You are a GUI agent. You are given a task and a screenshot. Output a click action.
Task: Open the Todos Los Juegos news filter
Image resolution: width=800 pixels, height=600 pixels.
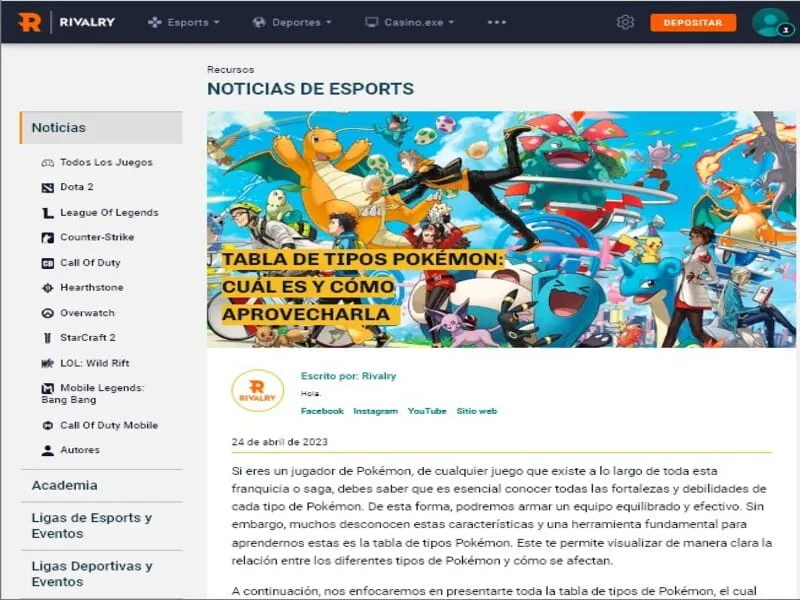(106, 163)
